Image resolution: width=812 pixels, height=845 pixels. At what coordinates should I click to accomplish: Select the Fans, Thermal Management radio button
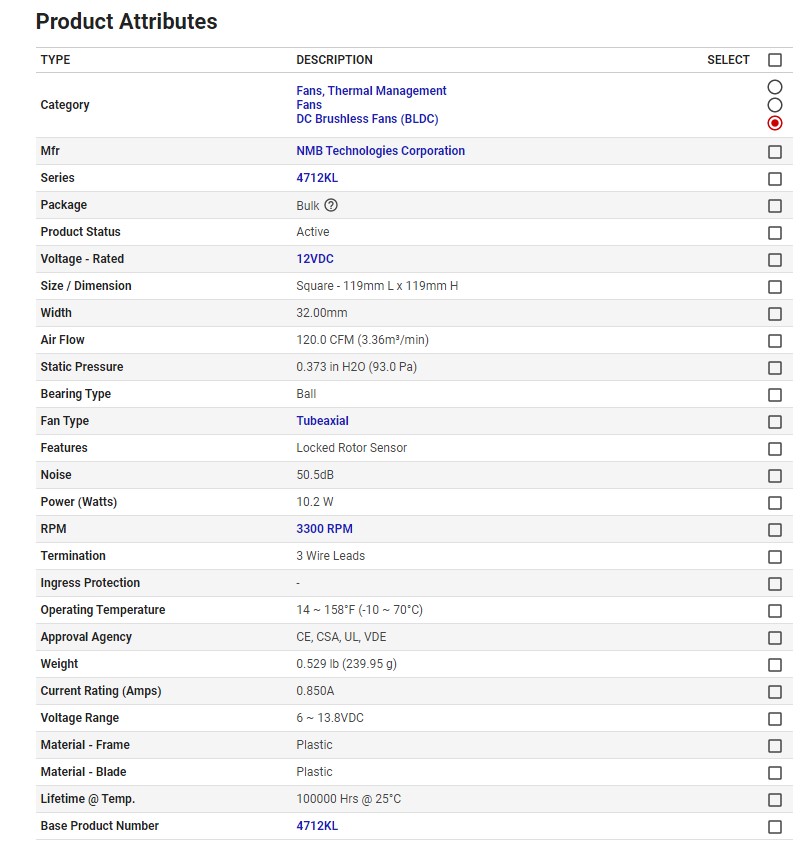pyautogui.click(x=774, y=88)
